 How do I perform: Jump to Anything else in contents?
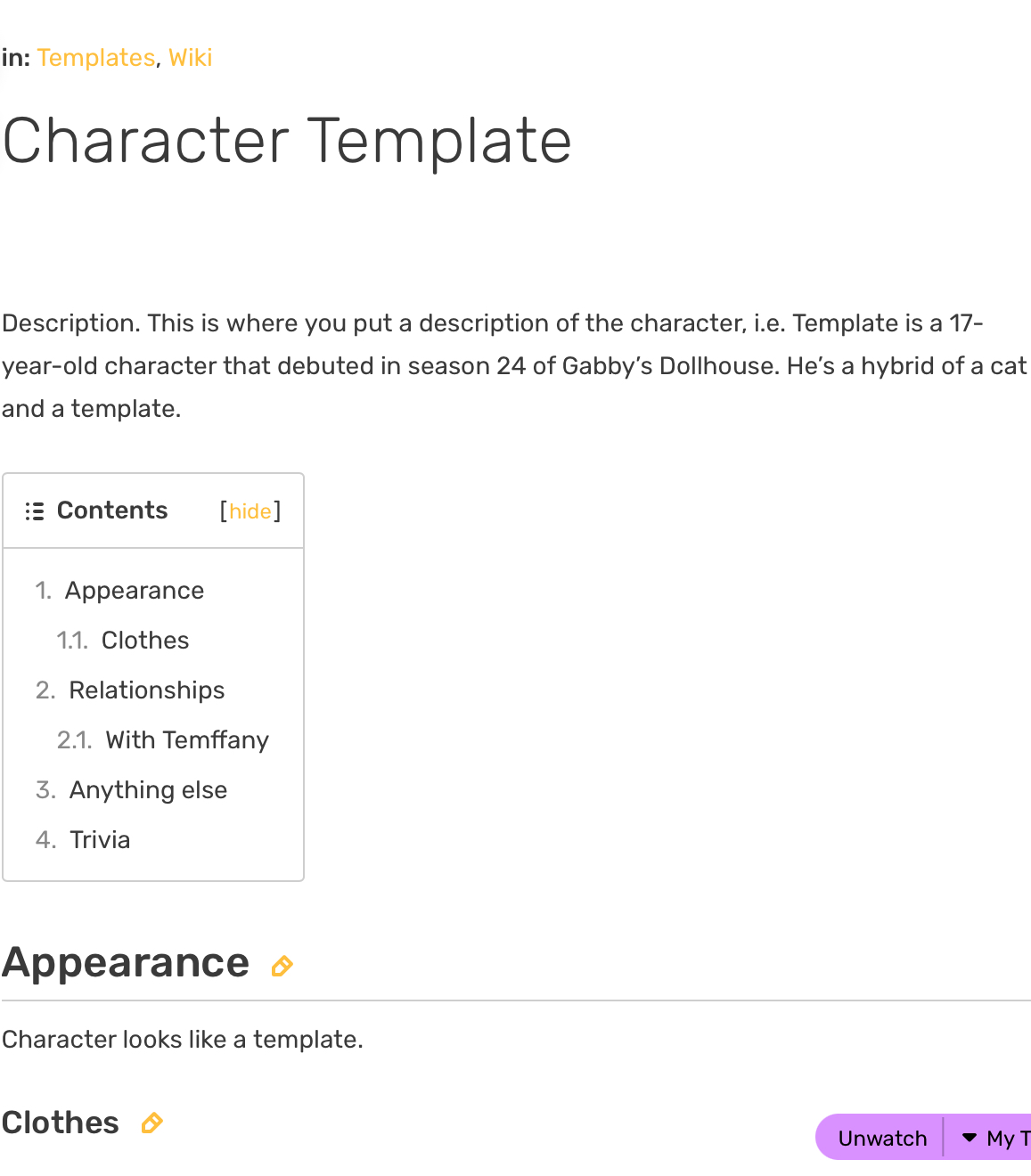pyautogui.click(x=149, y=790)
